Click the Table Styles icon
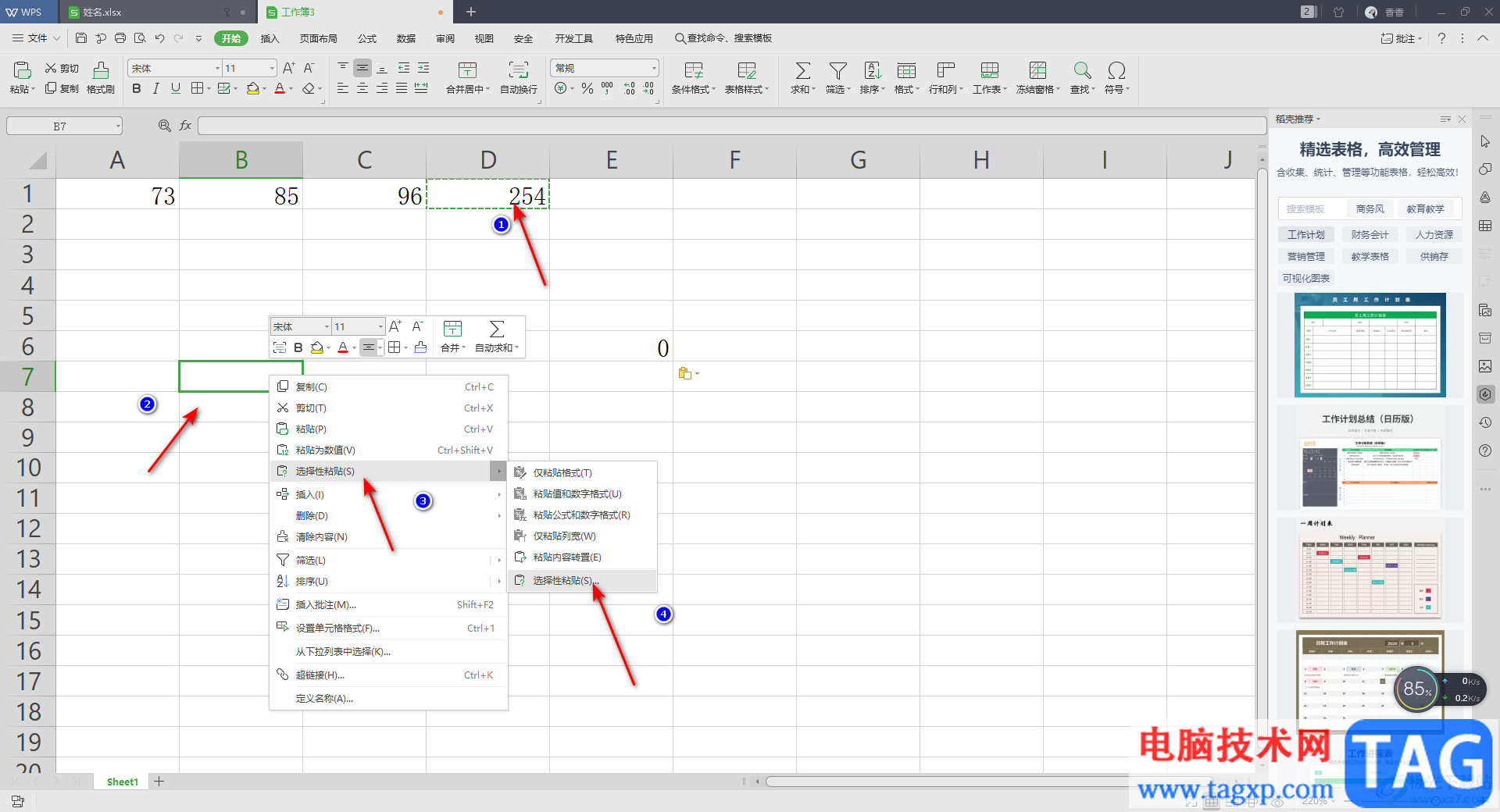Image resolution: width=1500 pixels, height=812 pixels. (747, 71)
